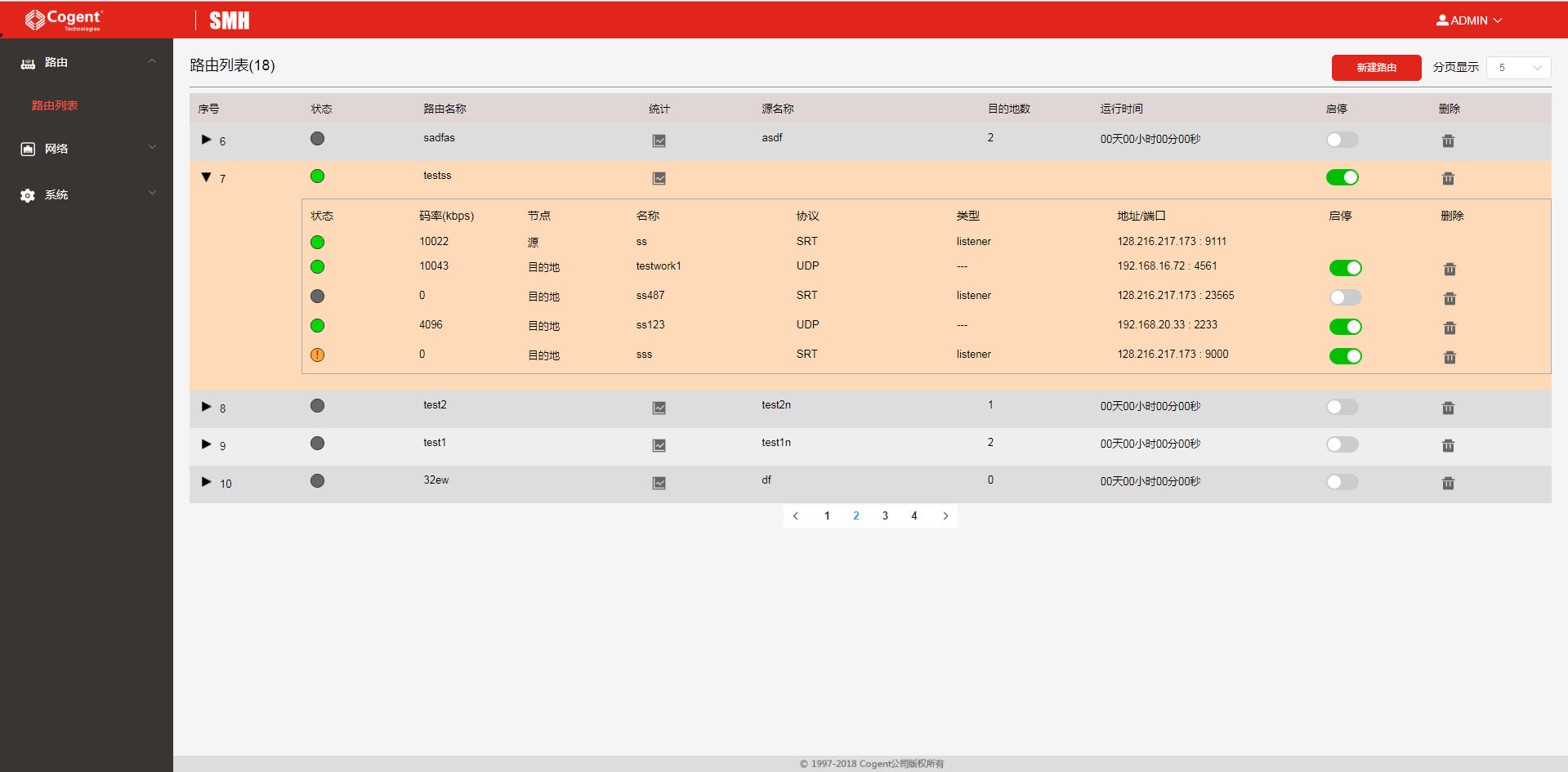Delete destination testwork1 trash icon
Viewport: 1568px width, 772px height.
pos(1450,269)
